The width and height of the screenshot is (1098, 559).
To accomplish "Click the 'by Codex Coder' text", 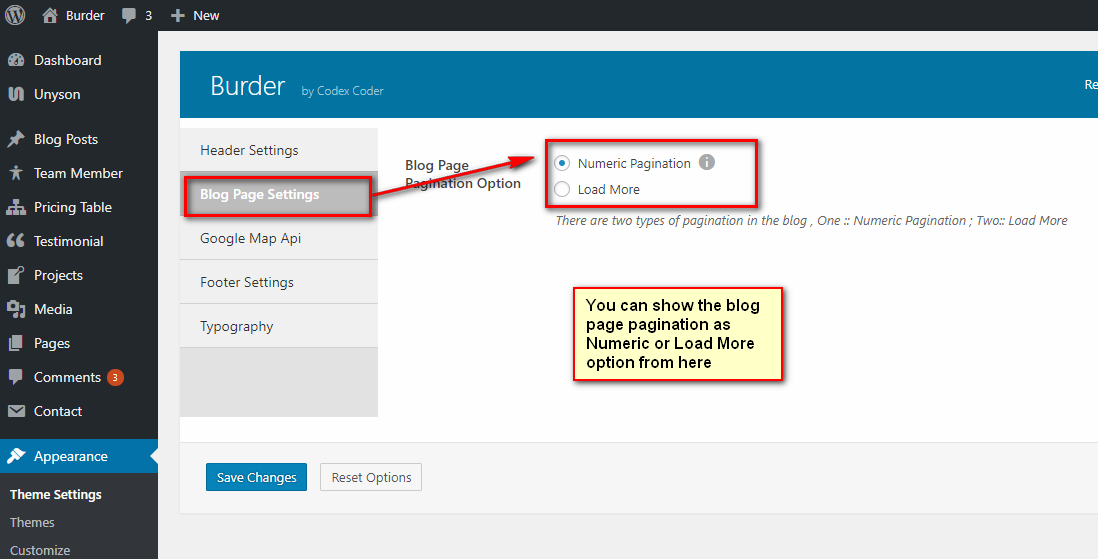I will tap(342, 91).
